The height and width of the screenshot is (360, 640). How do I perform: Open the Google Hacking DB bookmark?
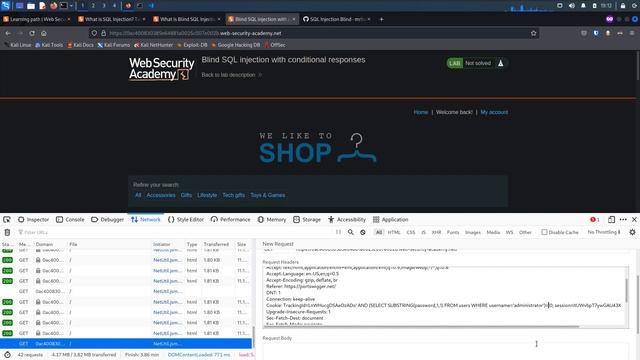tap(235, 45)
